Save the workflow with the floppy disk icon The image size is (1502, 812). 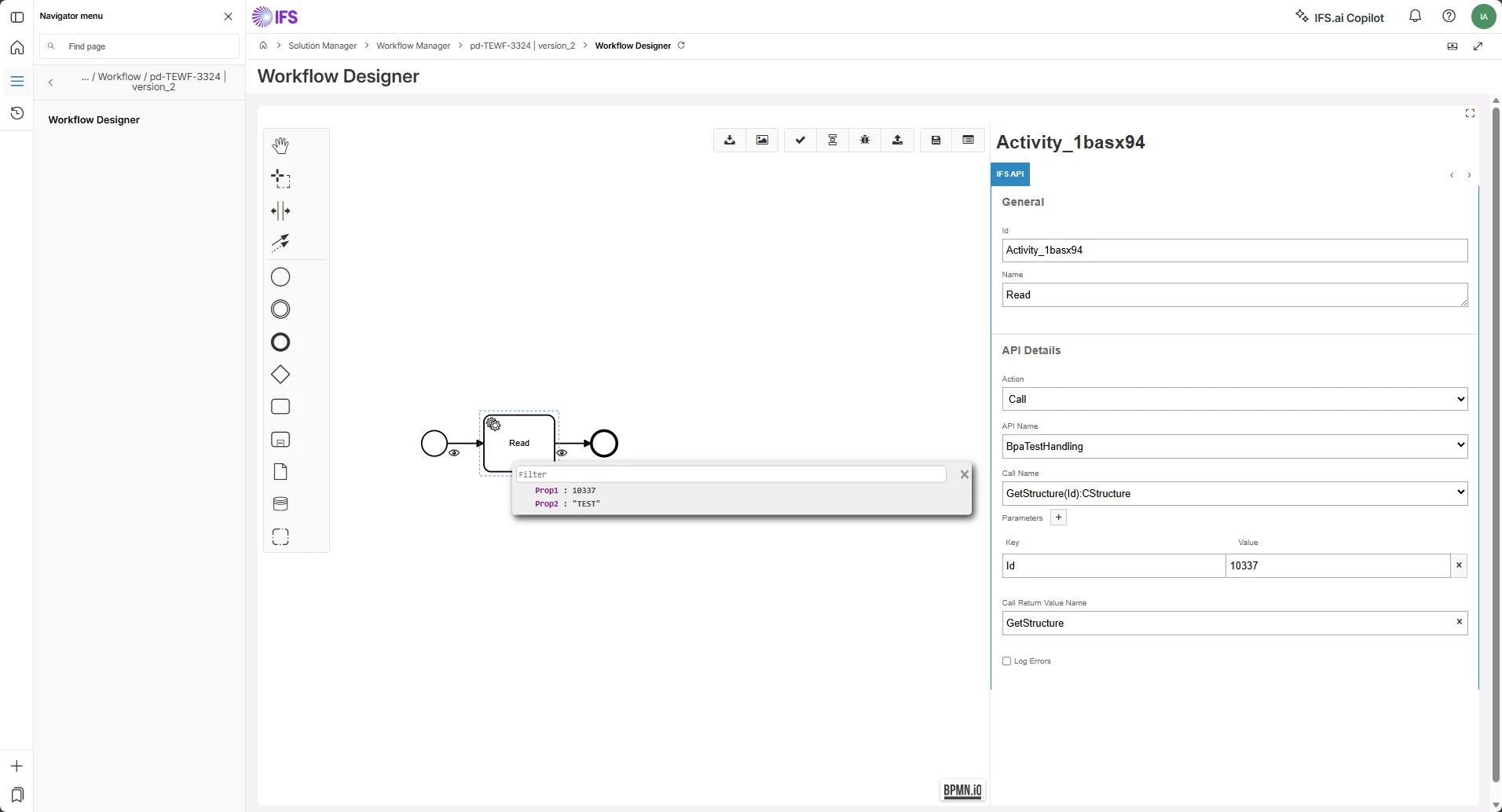click(x=936, y=141)
